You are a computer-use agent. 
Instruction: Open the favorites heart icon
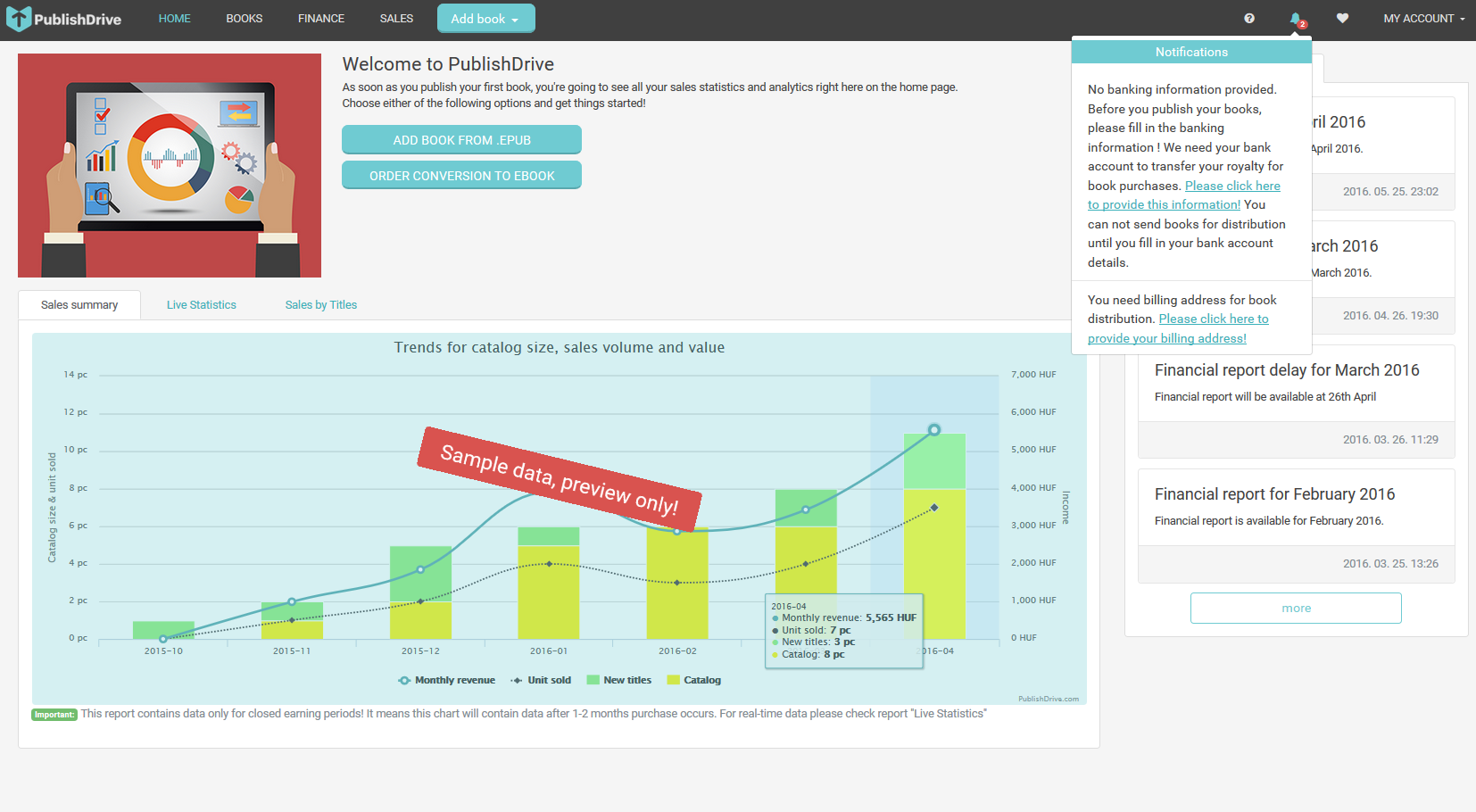coord(1342,18)
